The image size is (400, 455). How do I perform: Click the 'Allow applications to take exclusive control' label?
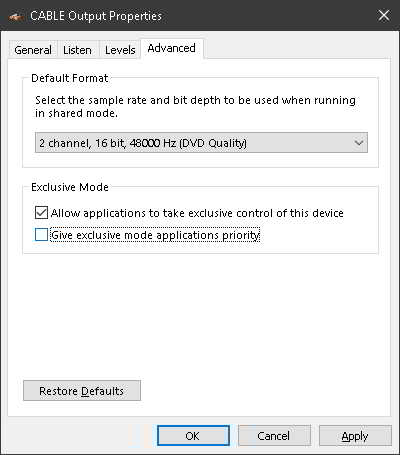pyautogui.click(x=197, y=213)
